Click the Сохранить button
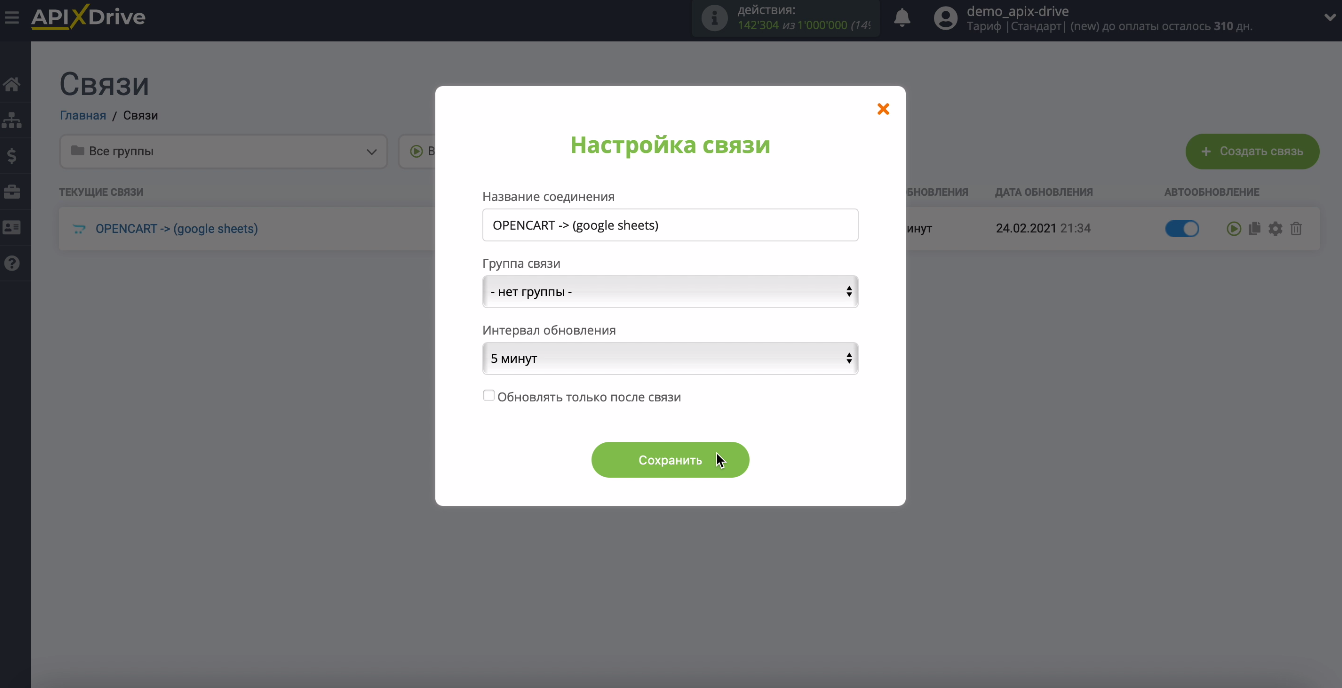The image size is (1342, 688). click(x=670, y=460)
